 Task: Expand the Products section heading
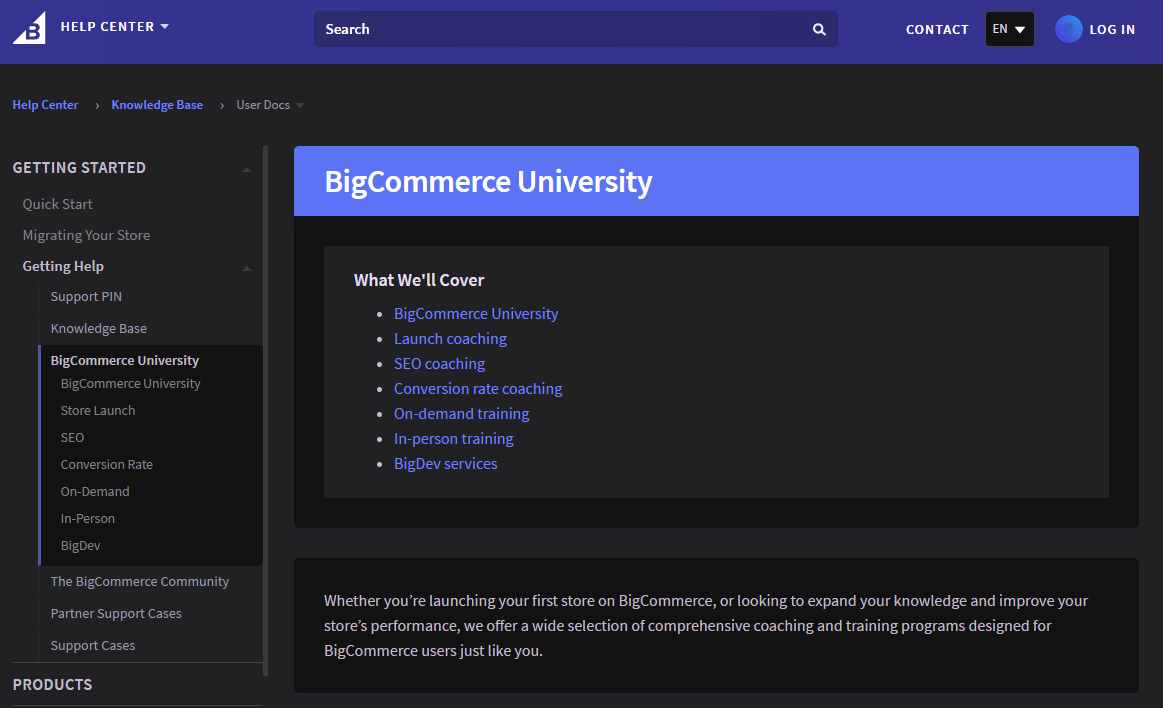pos(53,684)
